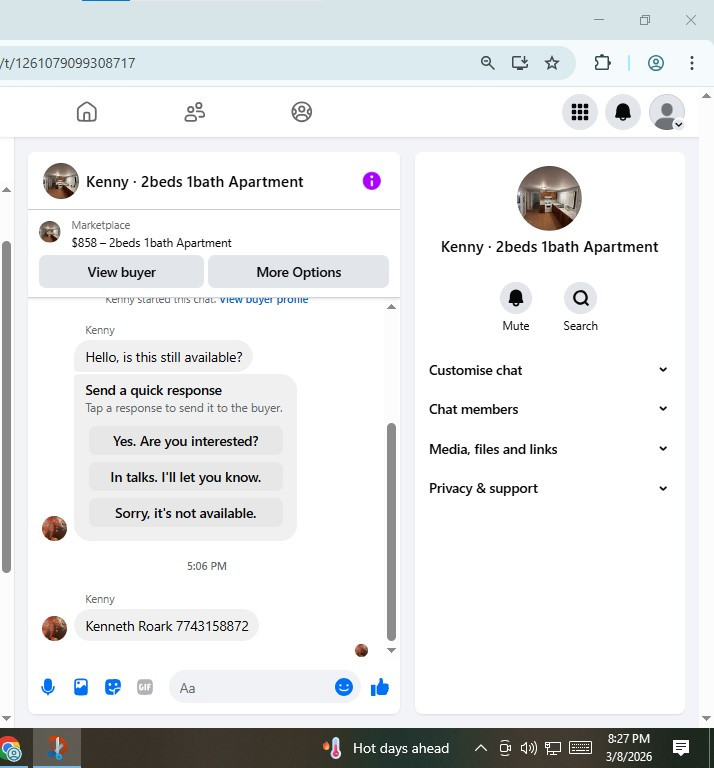Click Kenny's chat header avatar thumbnail
This screenshot has height=768, width=714.
(x=61, y=181)
